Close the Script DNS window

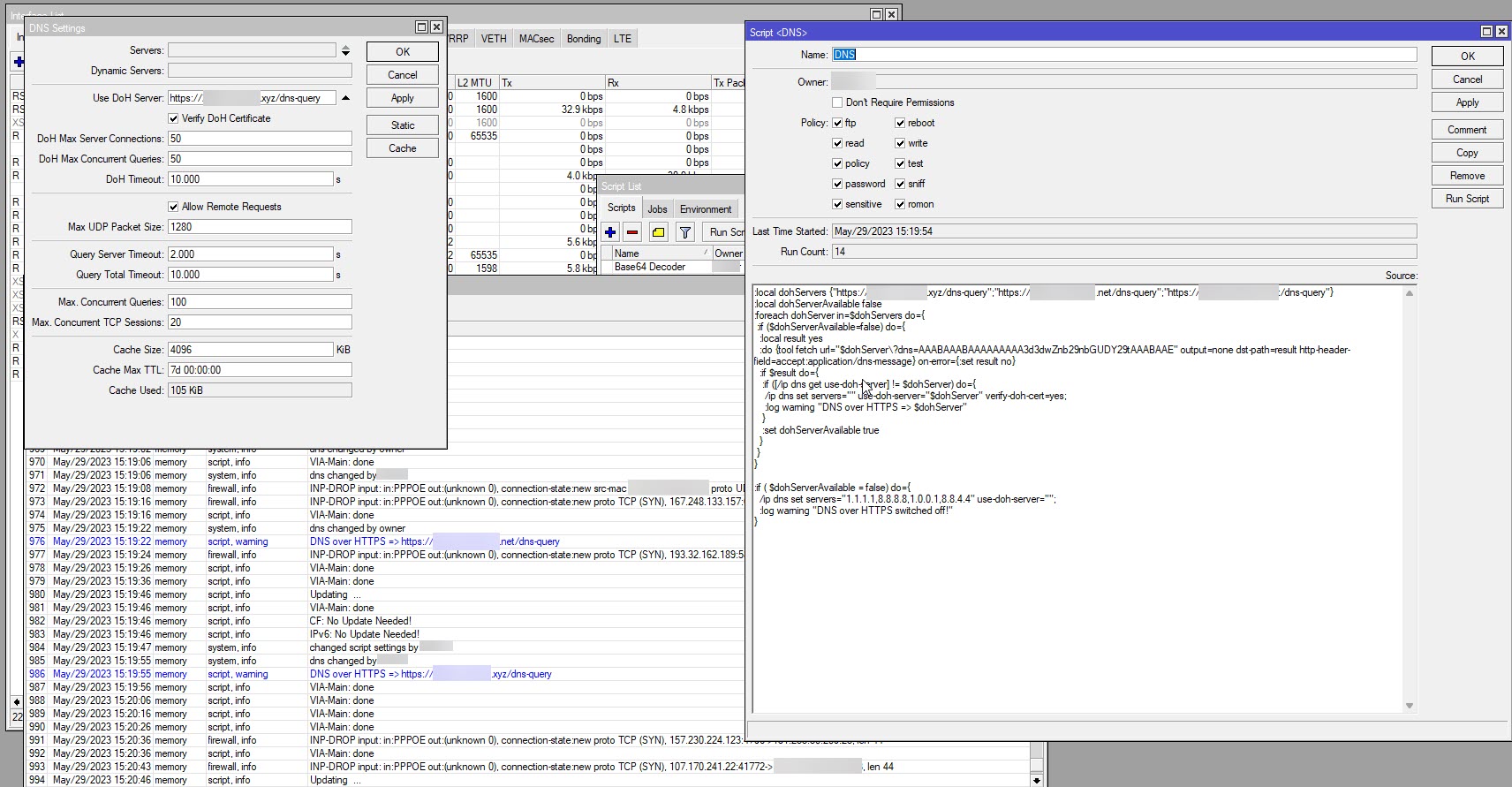coord(1501,32)
